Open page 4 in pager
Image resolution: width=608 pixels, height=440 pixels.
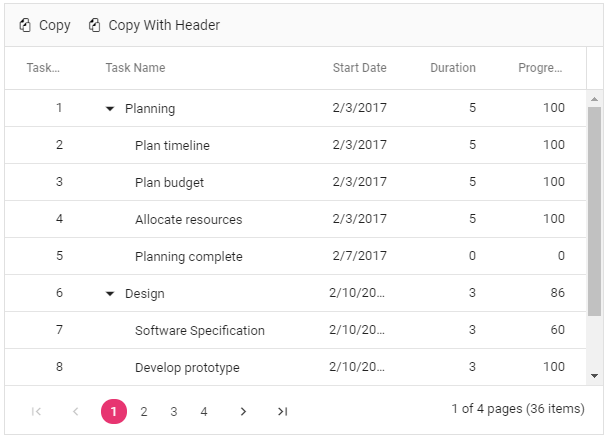pyautogui.click(x=204, y=411)
